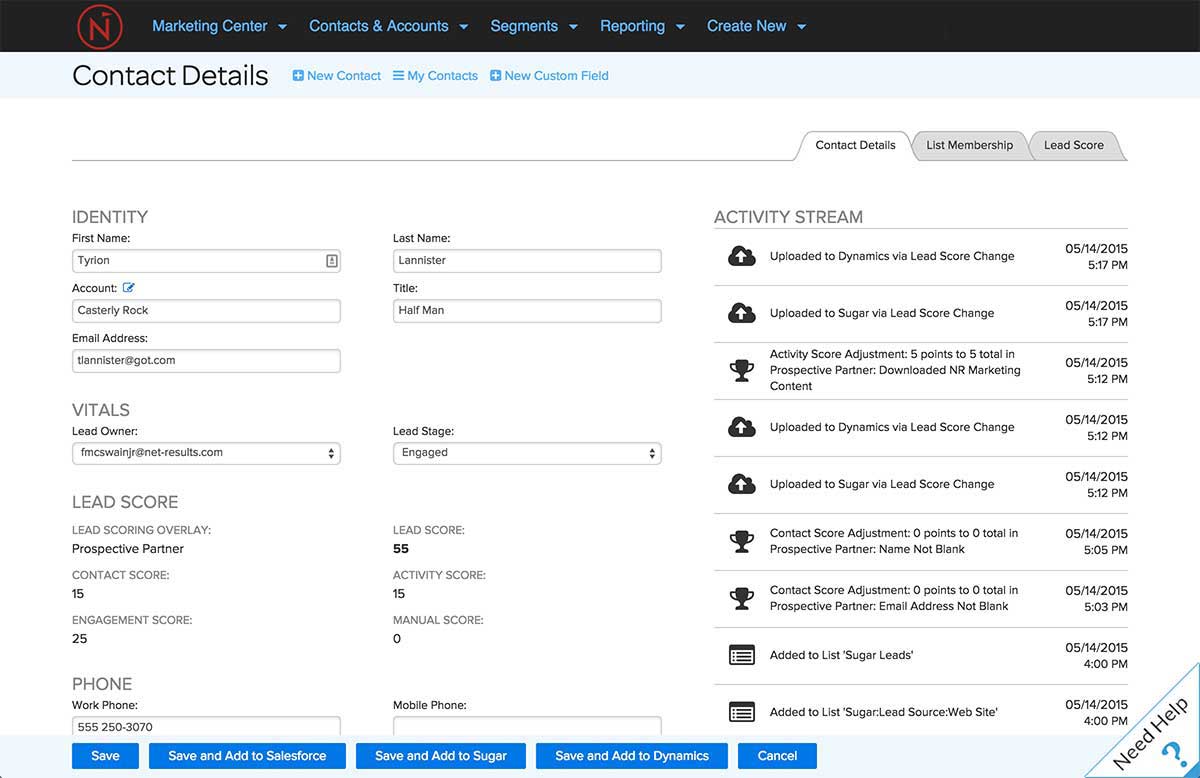Click the contact card icon in First Name field
The width and height of the screenshot is (1200, 778).
click(332, 261)
